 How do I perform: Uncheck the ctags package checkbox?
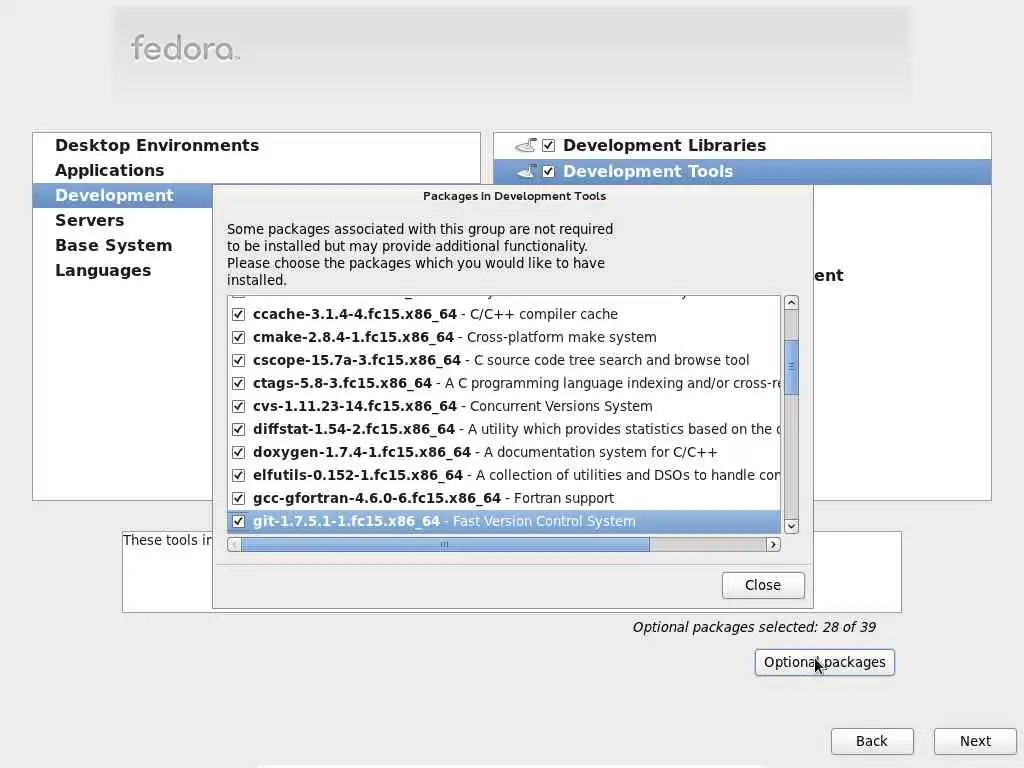238,383
